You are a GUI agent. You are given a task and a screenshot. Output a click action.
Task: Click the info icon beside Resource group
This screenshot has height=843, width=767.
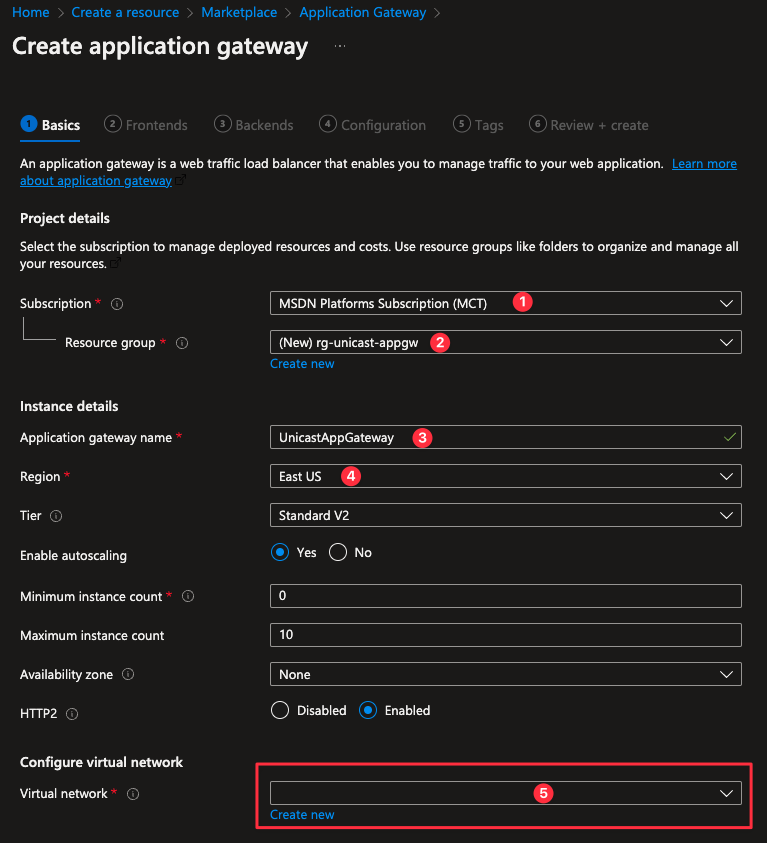coord(182,343)
